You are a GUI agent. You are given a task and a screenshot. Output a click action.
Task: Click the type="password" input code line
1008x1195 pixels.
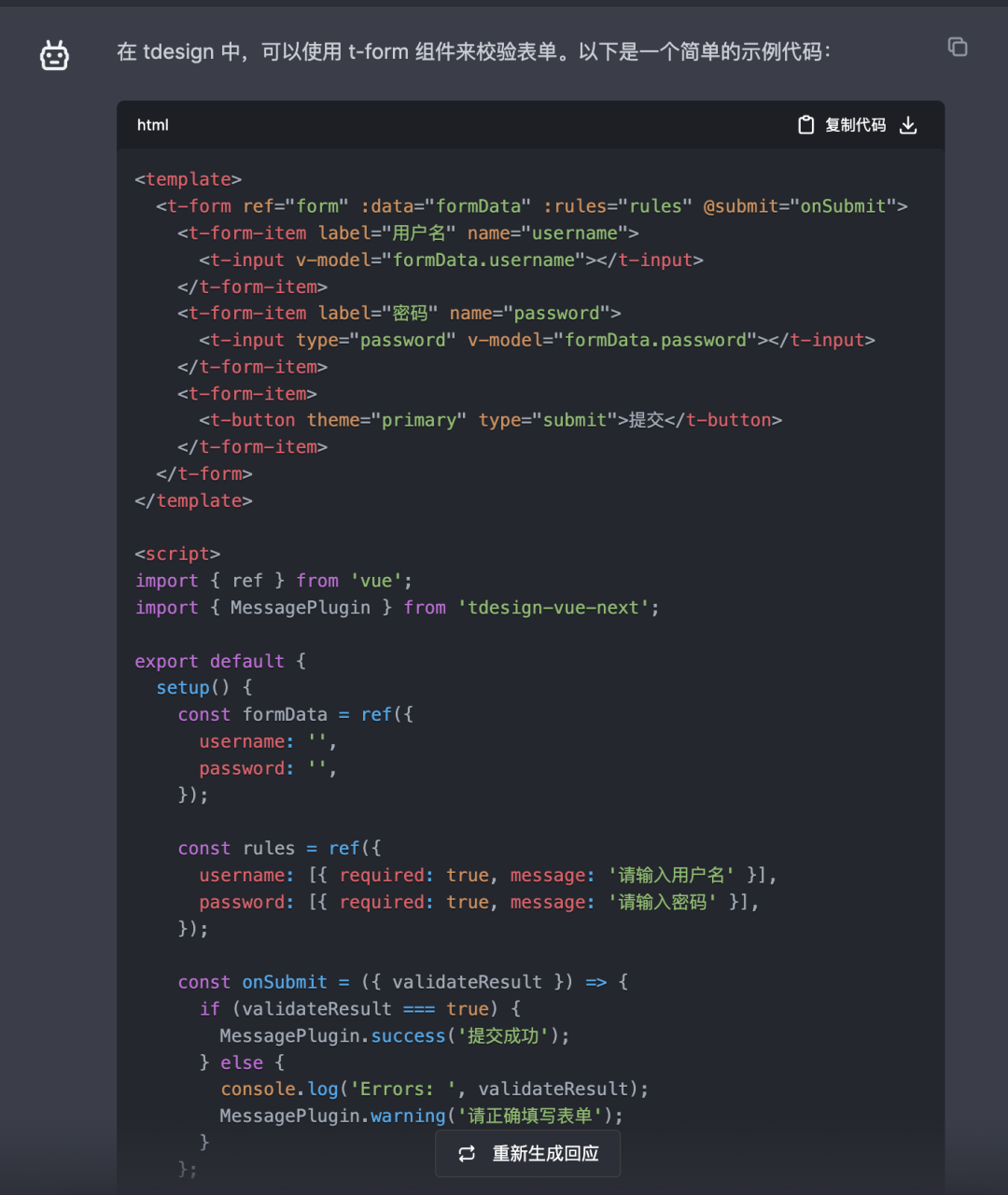point(537,340)
